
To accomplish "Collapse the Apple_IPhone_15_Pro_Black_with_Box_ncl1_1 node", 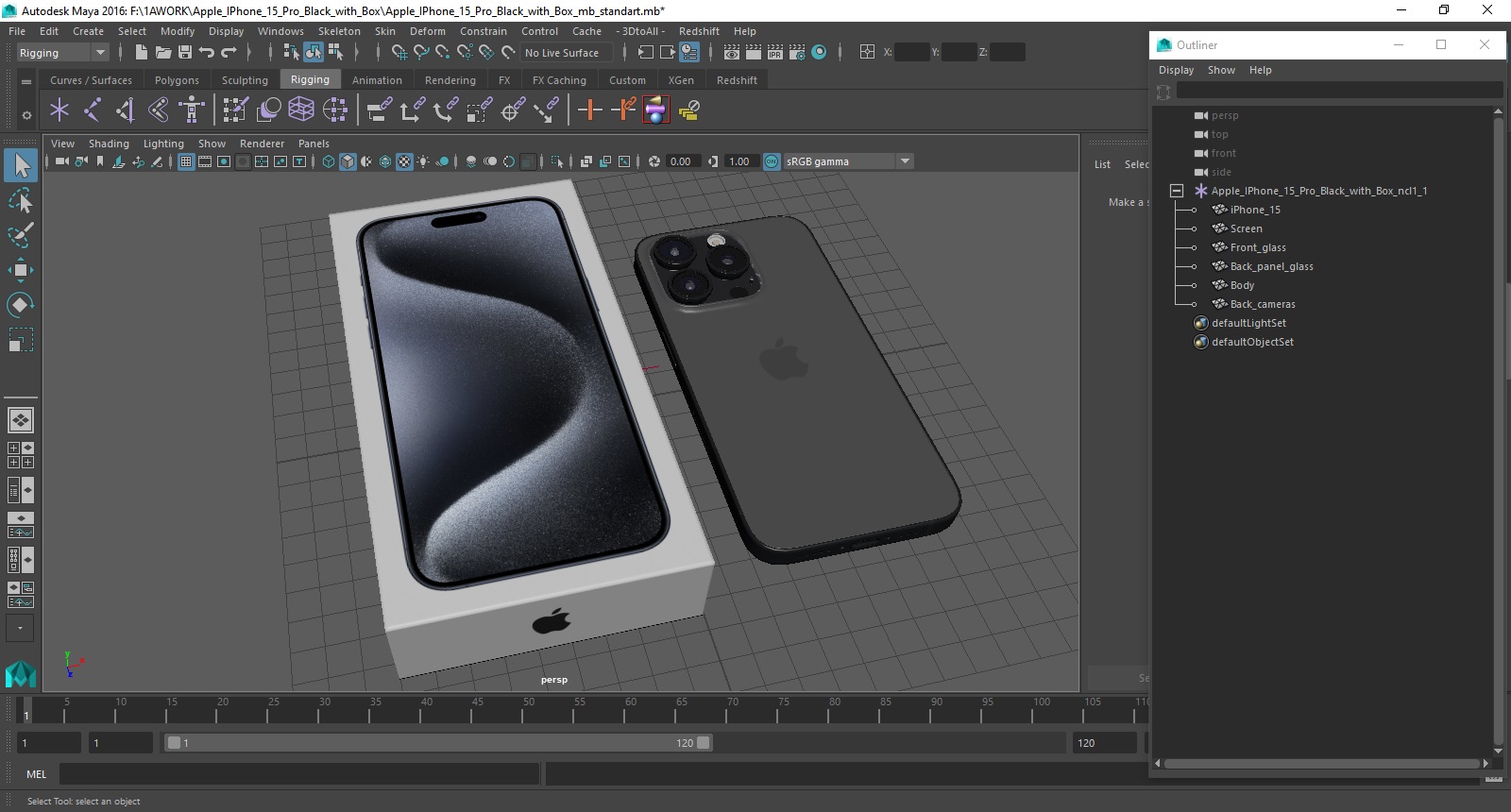I will (x=1177, y=191).
